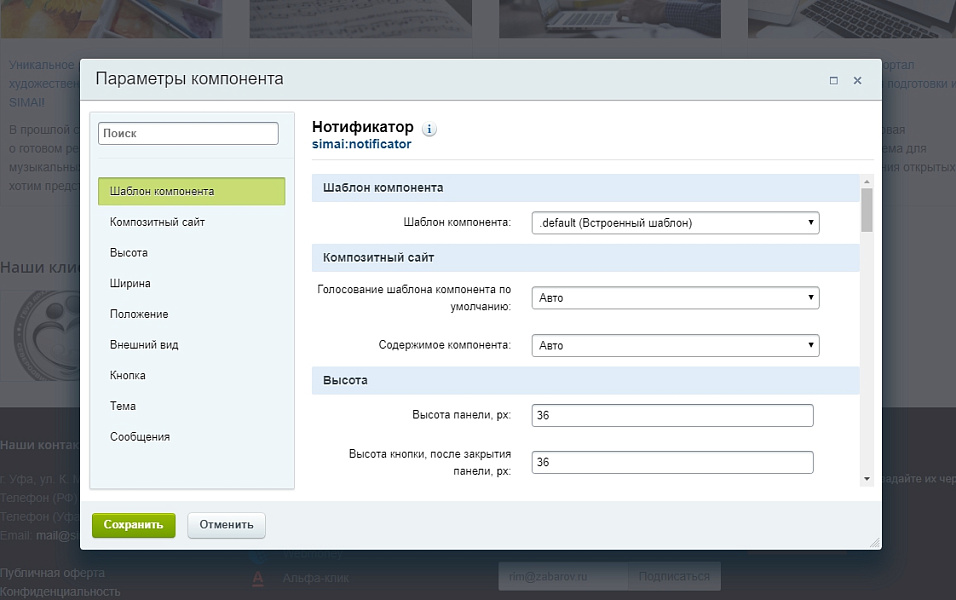This screenshot has width=956, height=600.
Task: Select Тема in the left list
Action: (123, 406)
